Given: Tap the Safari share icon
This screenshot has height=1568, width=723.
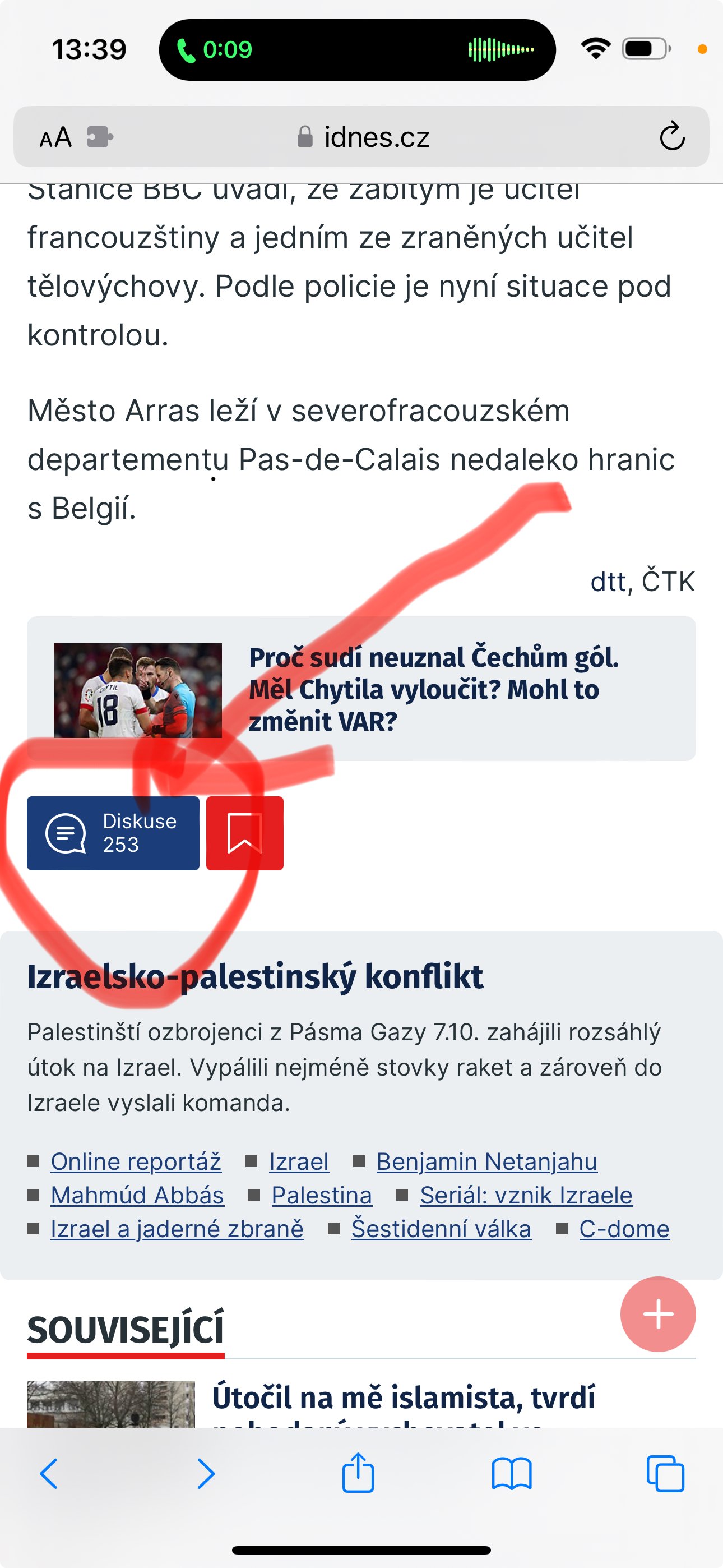Looking at the screenshot, I should [x=358, y=1472].
